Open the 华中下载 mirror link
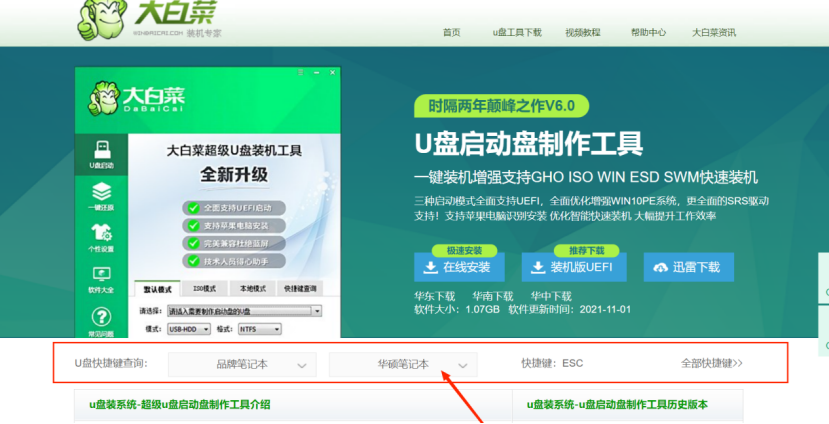The width and height of the screenshot is (829, 424). (x=551, y=296)
